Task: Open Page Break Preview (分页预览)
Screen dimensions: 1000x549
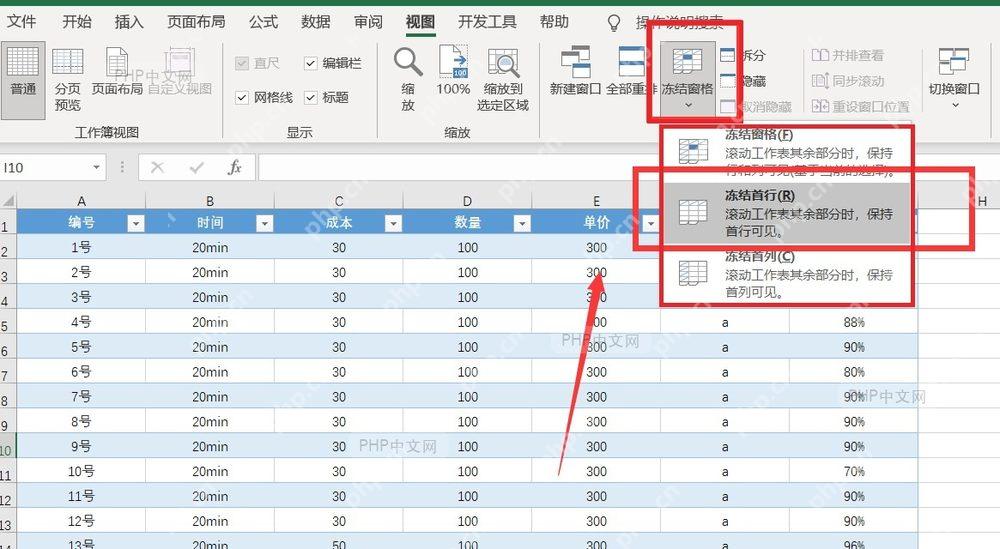Action: 68,80
